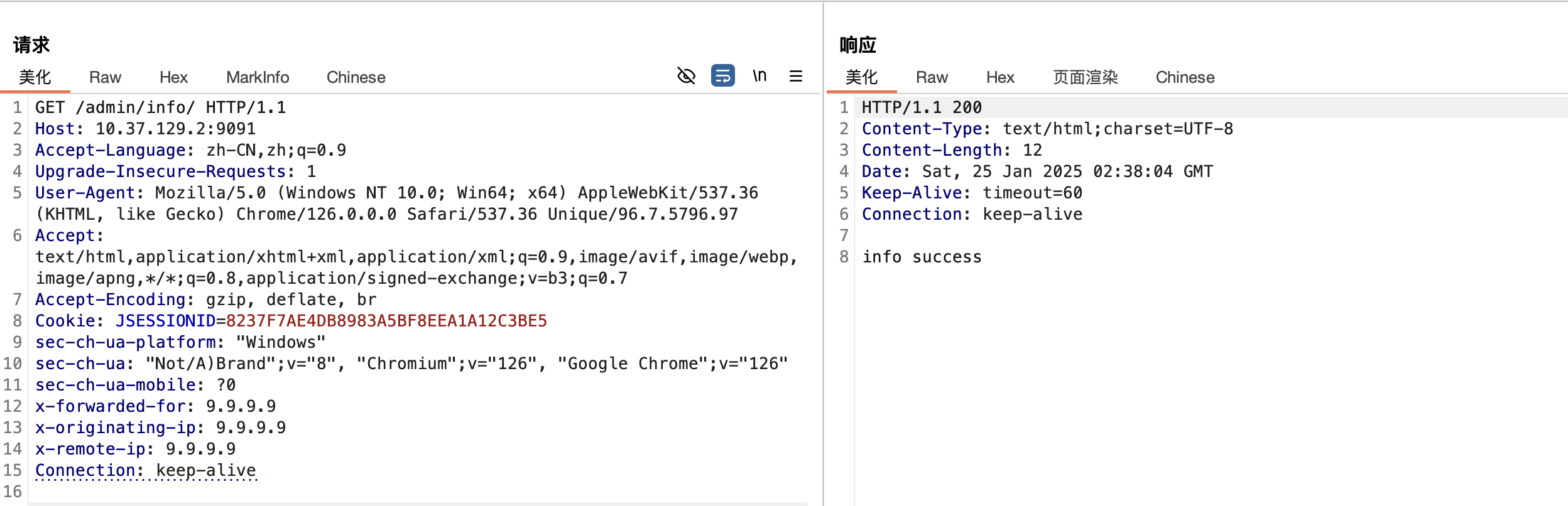
Task: Select response Chinese tab
Action: coord(1185,77)
